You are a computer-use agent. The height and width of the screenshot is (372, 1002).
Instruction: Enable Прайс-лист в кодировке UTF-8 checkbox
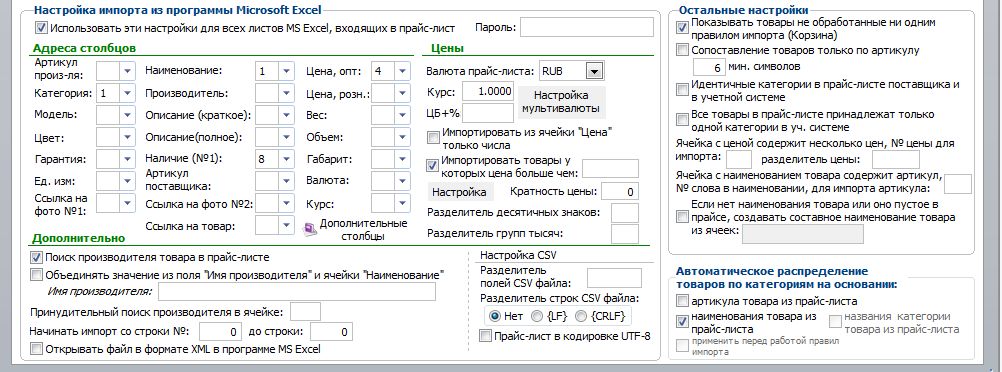point(486,336)
